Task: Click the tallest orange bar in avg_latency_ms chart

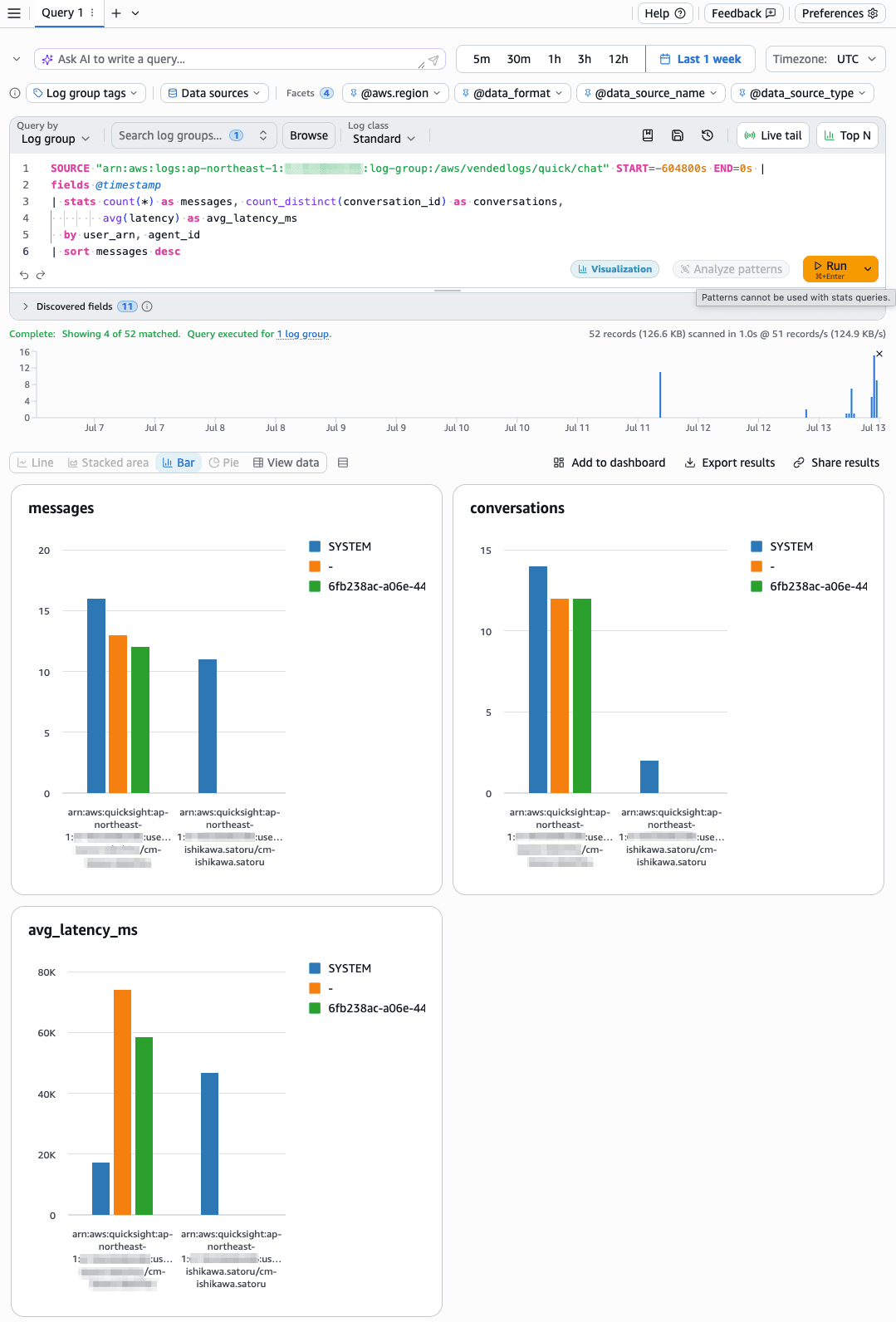Action: (x=122, y=1102)
